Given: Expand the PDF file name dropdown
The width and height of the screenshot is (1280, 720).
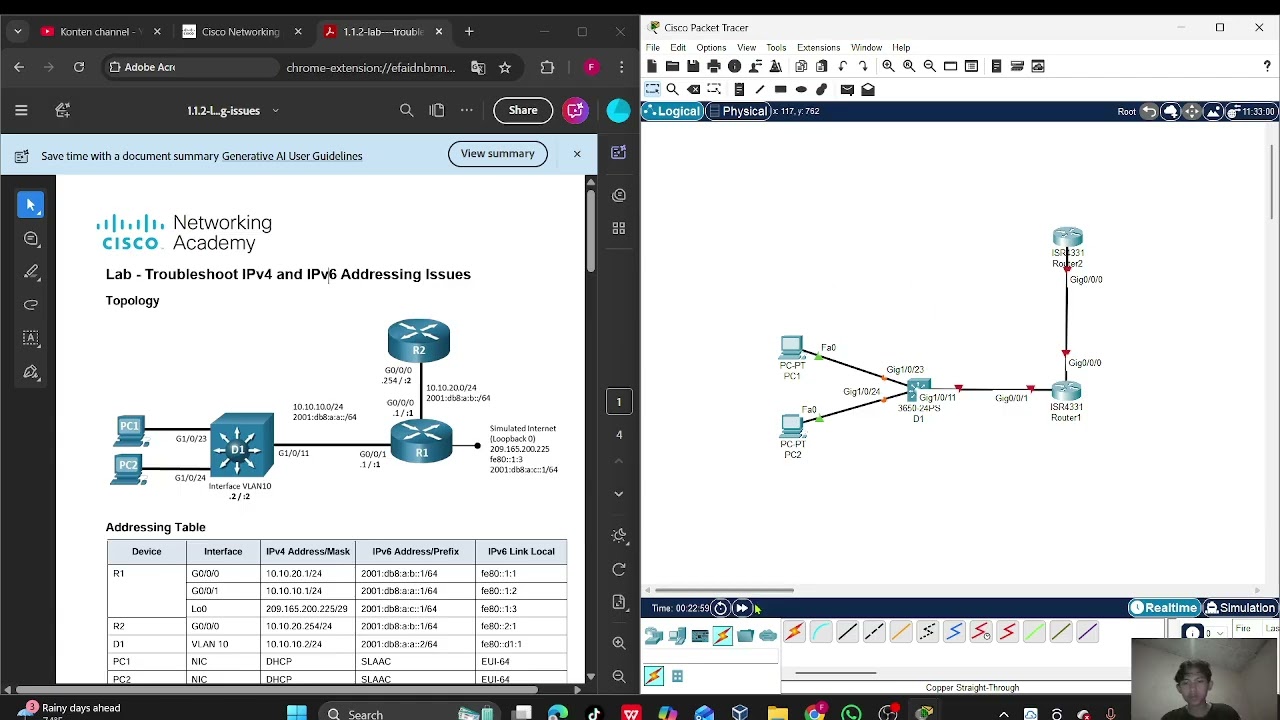Looking at the screenshot, I should pyautogui.click(x=275, y=111).
